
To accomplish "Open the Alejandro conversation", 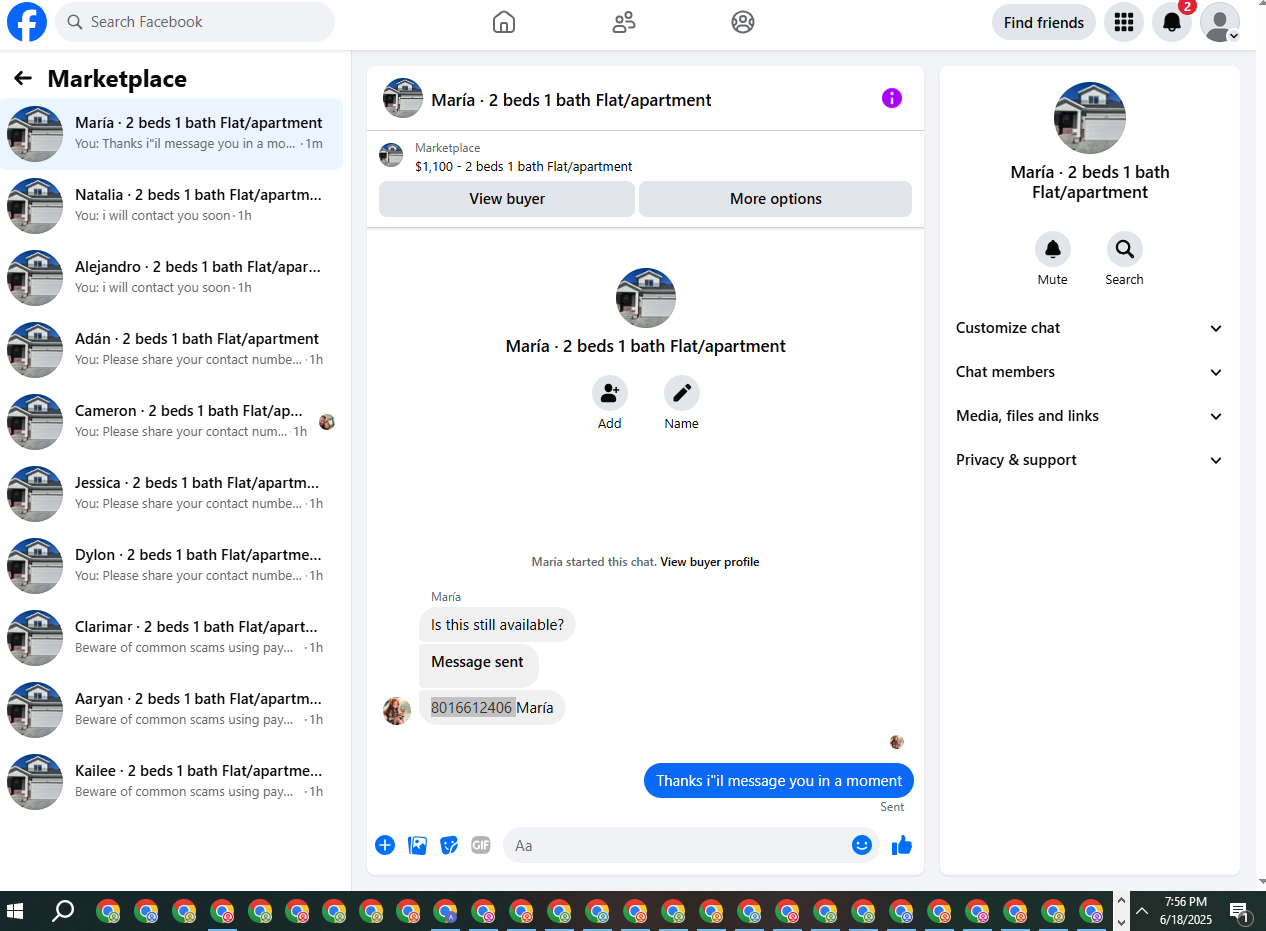I will coord(171,278).
